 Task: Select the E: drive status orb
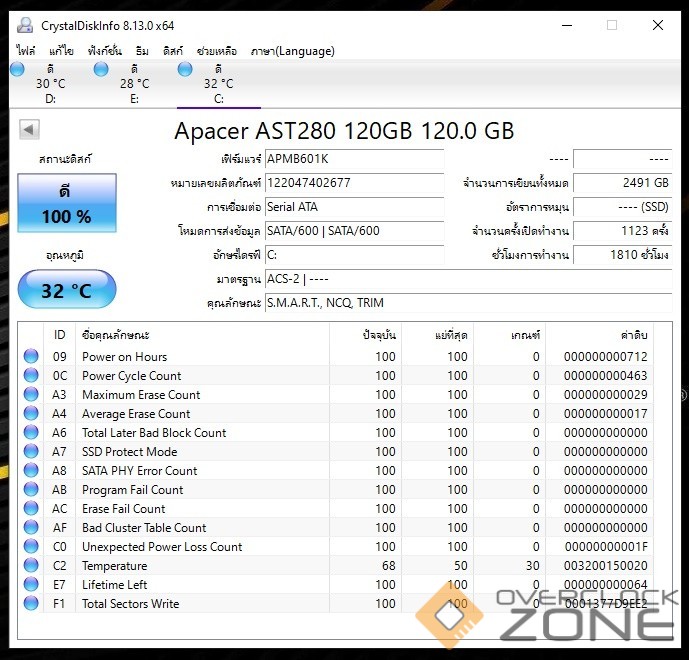point(101,69)
